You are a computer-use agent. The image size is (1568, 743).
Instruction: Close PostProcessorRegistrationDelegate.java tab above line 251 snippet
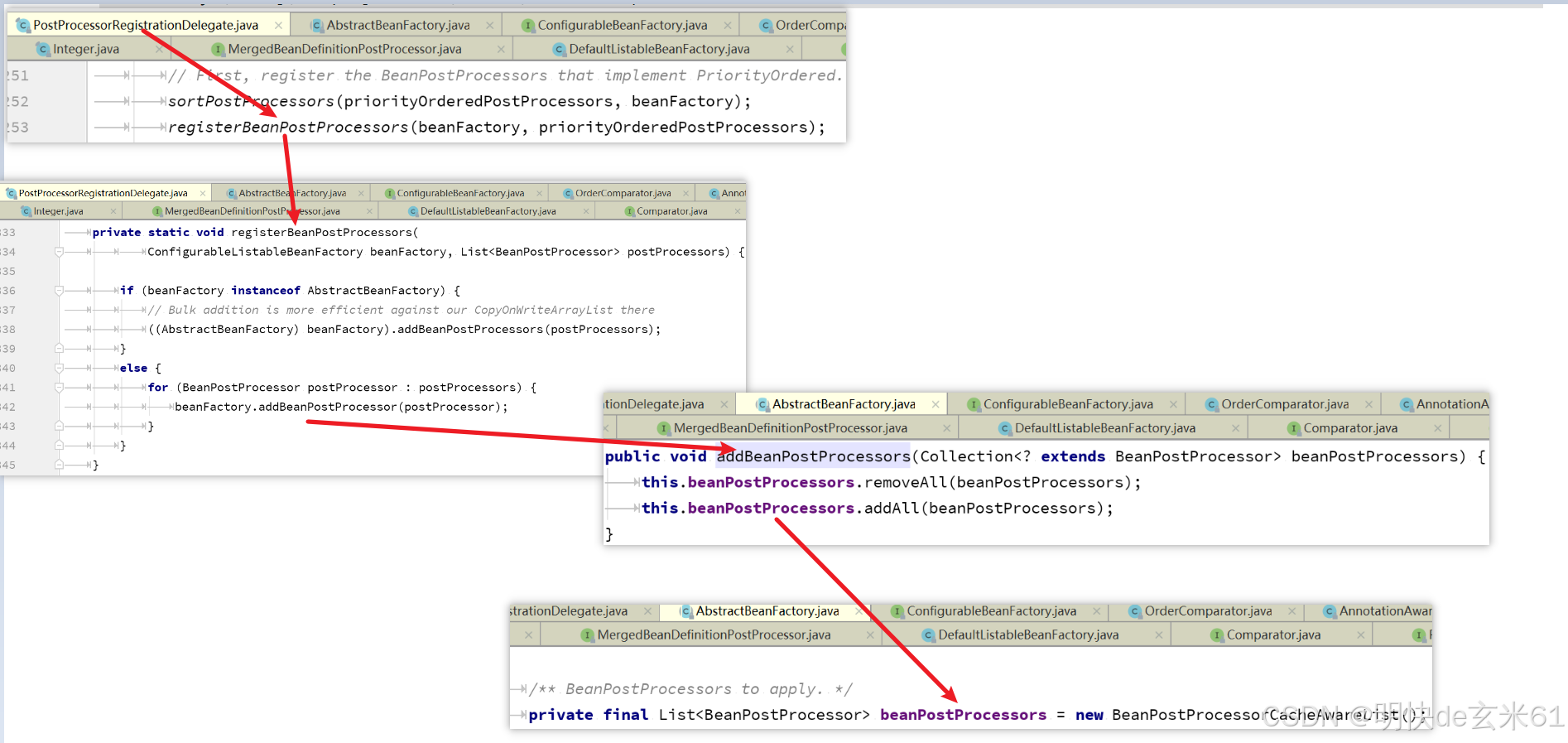[x=278, y=26]
